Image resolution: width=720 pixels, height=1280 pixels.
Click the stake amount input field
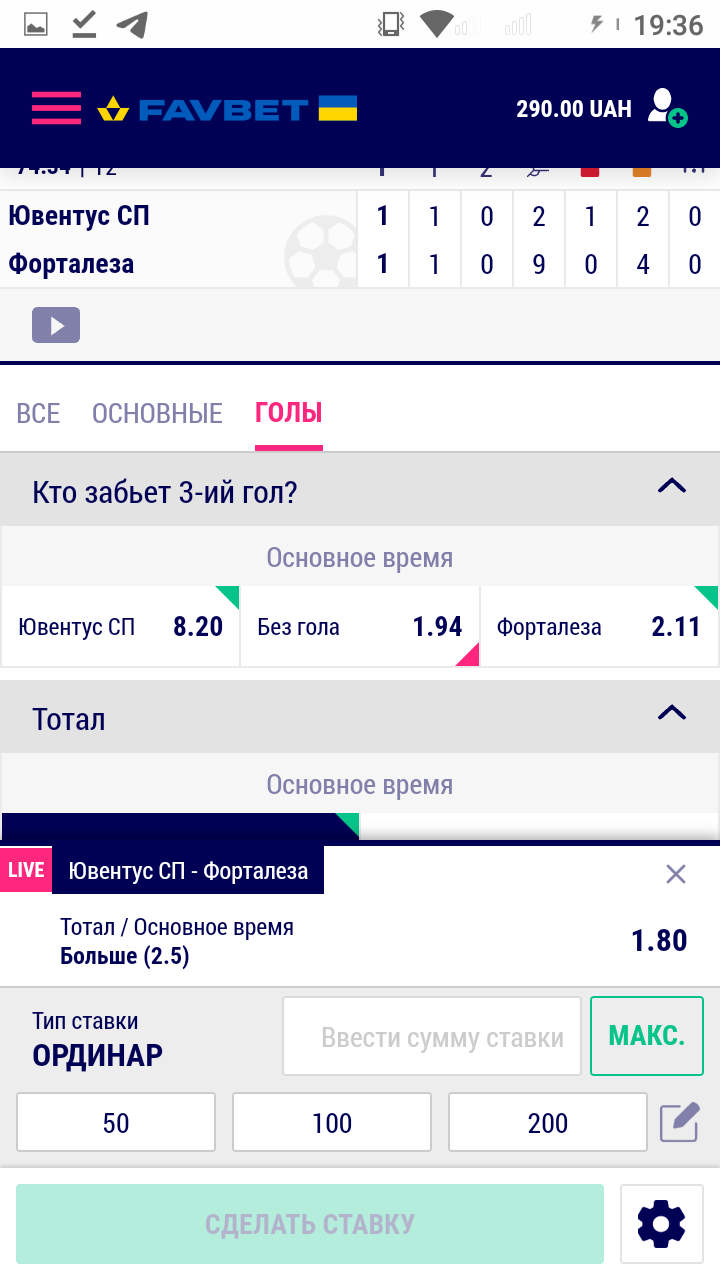pyautogui.click(x=431, y=1035)
